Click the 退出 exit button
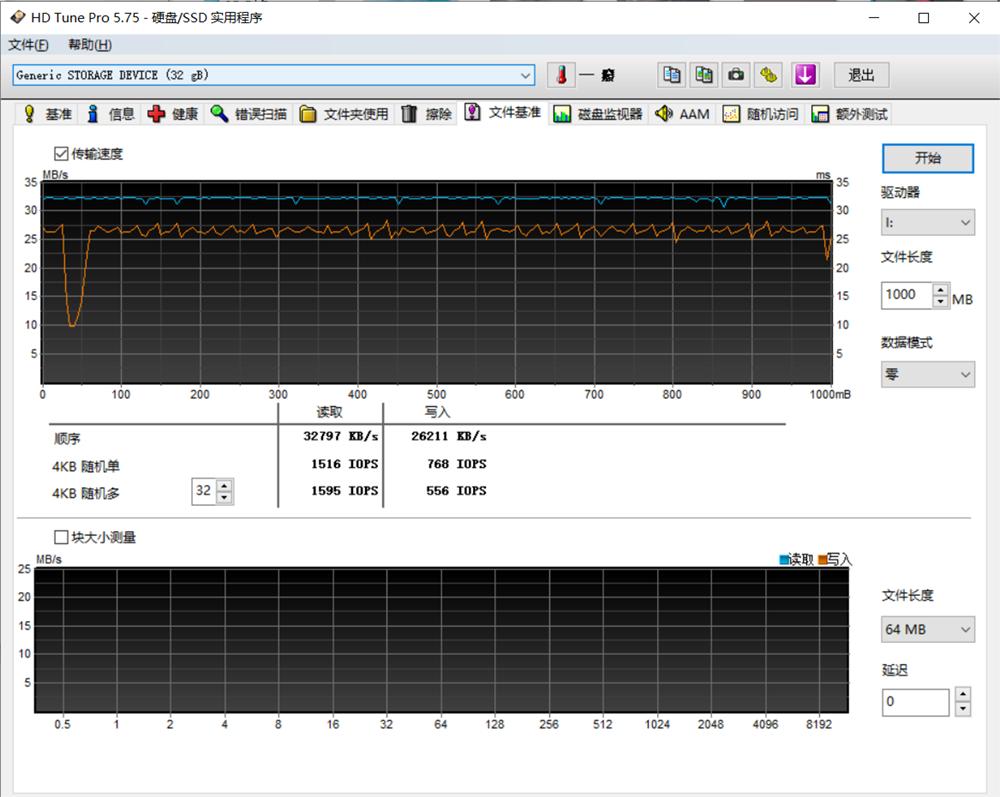Viewport: 1000px width, 797px height. 861,75
